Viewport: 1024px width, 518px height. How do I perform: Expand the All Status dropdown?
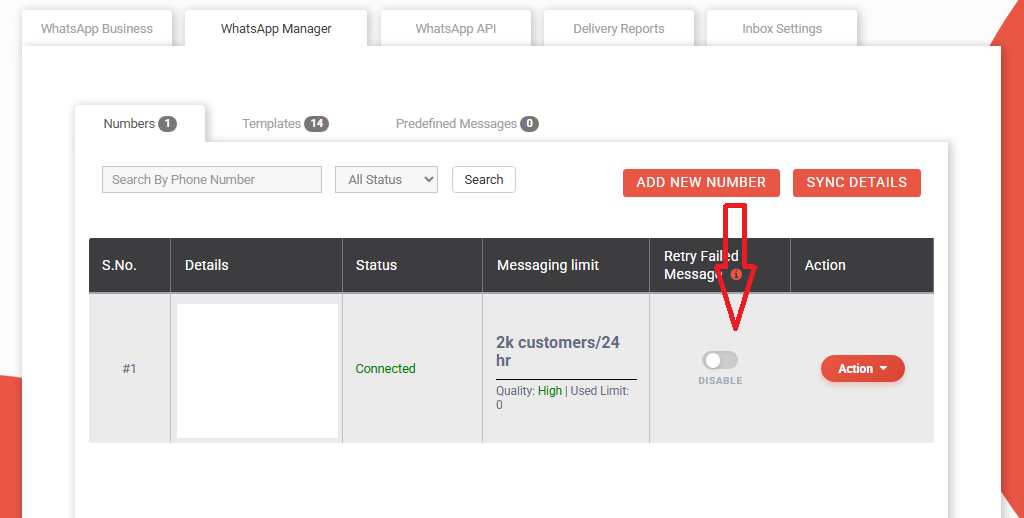[386, 180]
